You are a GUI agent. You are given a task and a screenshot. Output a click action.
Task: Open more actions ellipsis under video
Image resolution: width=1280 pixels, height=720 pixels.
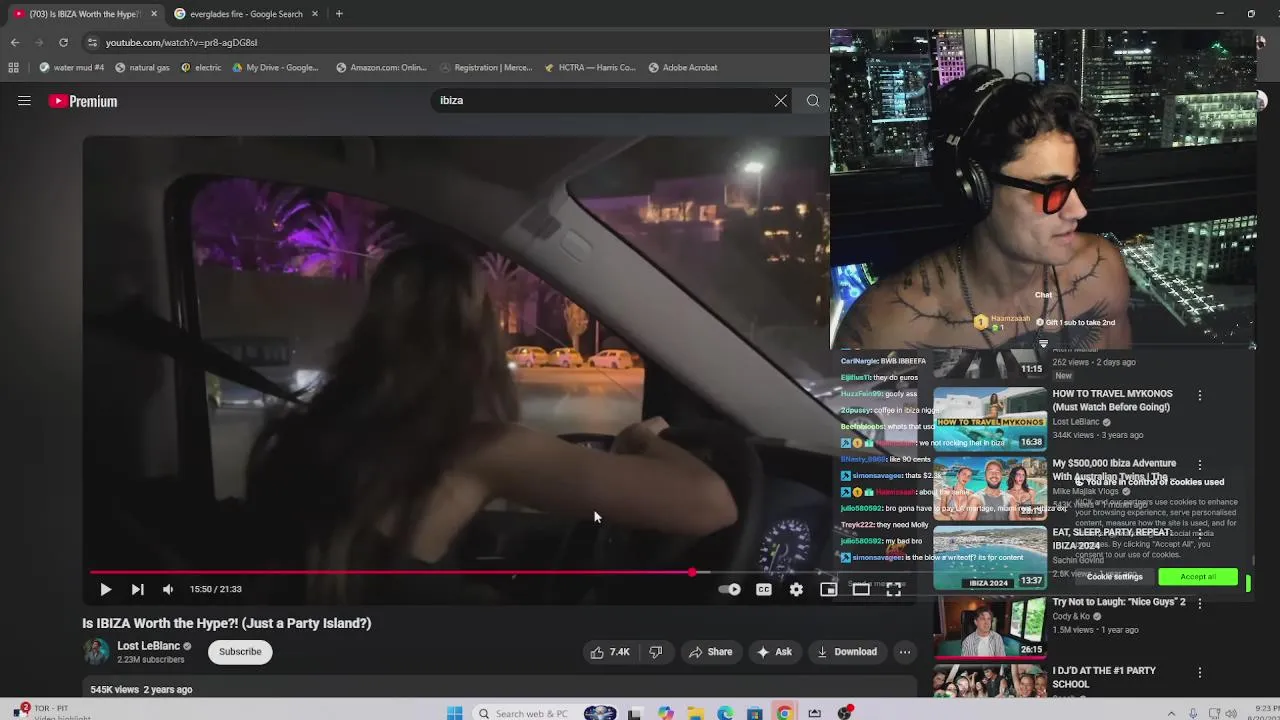click(905, 652)
